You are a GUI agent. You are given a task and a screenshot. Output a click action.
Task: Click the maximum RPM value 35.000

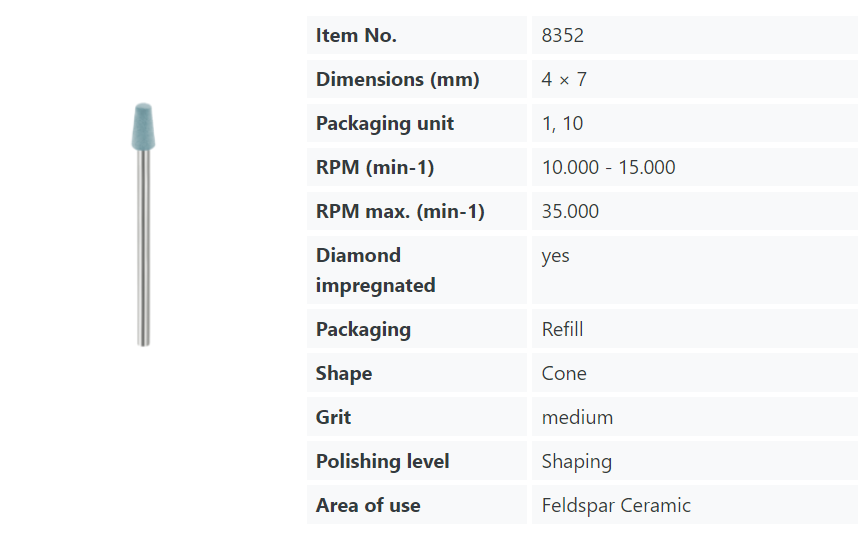(x=570, y=211)
